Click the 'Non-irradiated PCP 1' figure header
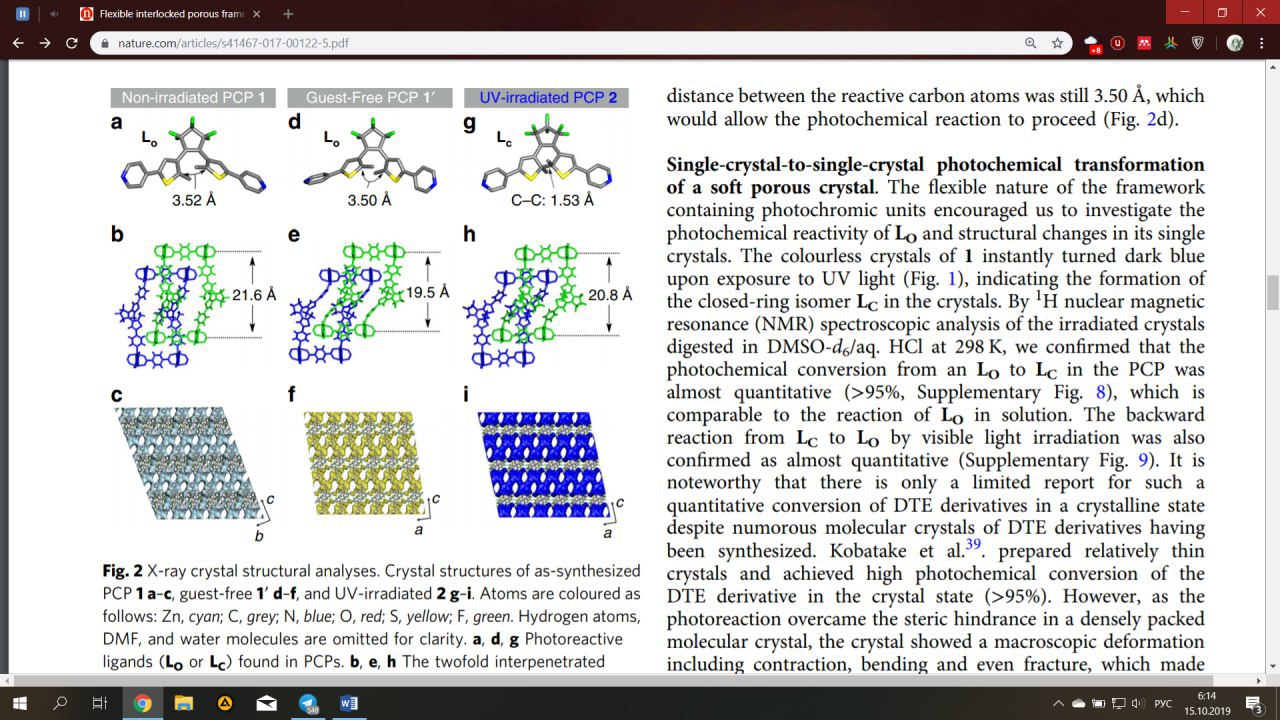Viewport: 1280px width, 720px height. 193,98
